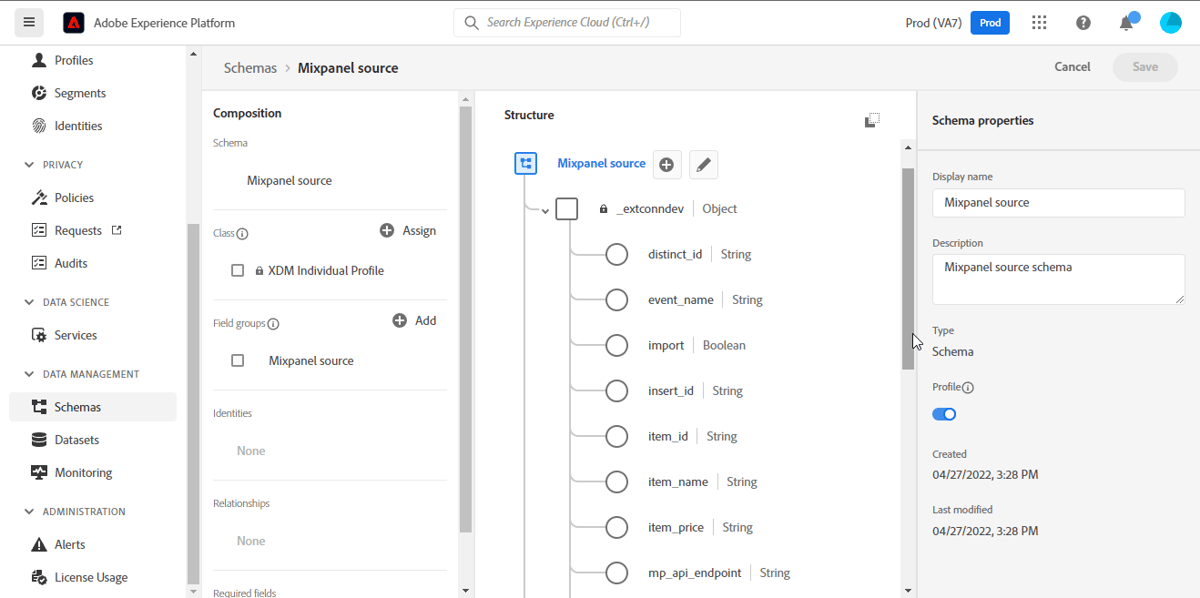
Task: Click the Search Experience Cloud field
Action: [566, 22]
